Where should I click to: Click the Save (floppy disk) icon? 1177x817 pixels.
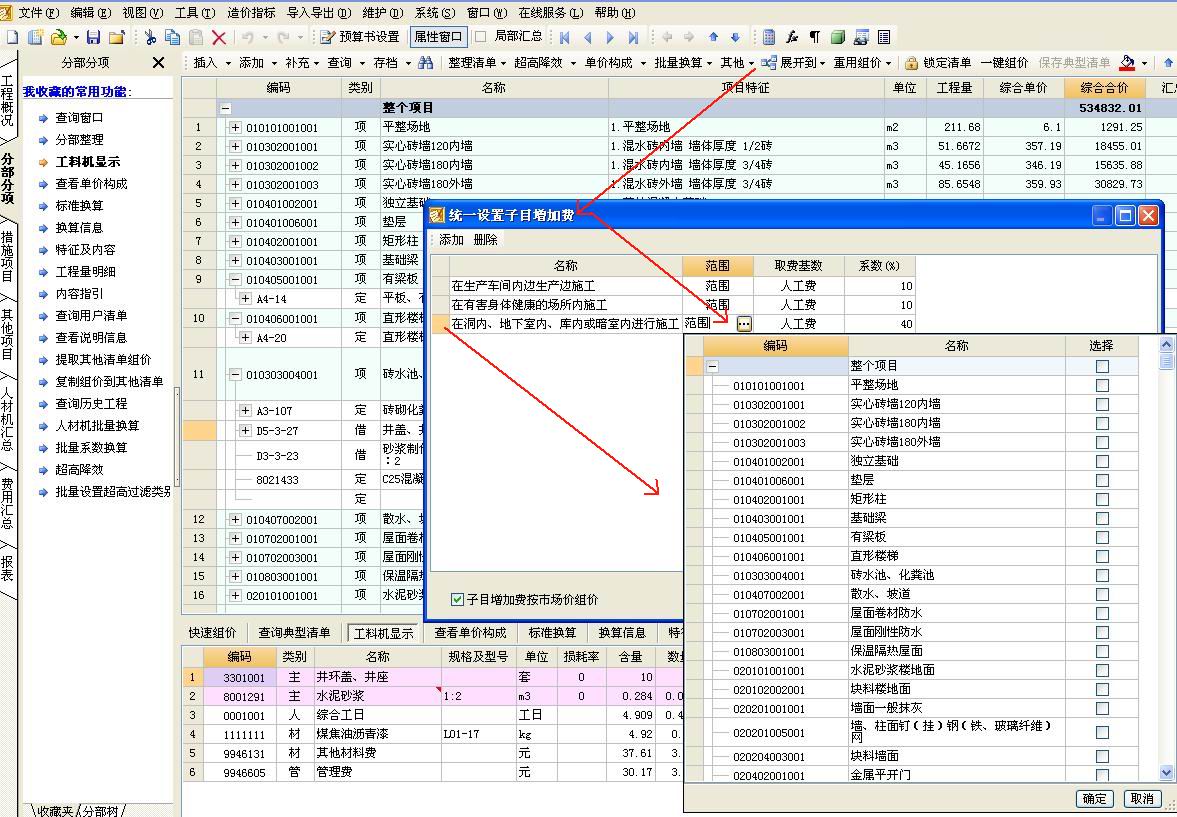[x=93, y=37]
